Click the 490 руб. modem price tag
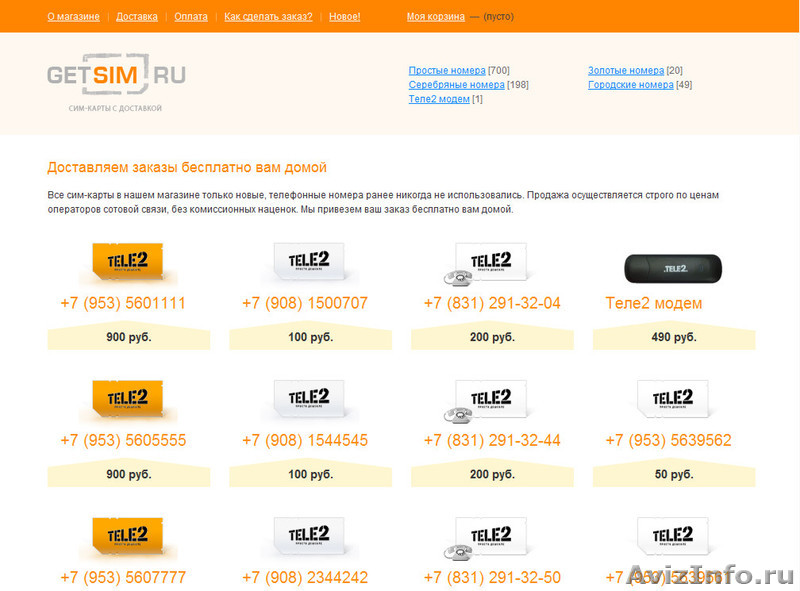This screenshot has width=800, height=591. 674,337
